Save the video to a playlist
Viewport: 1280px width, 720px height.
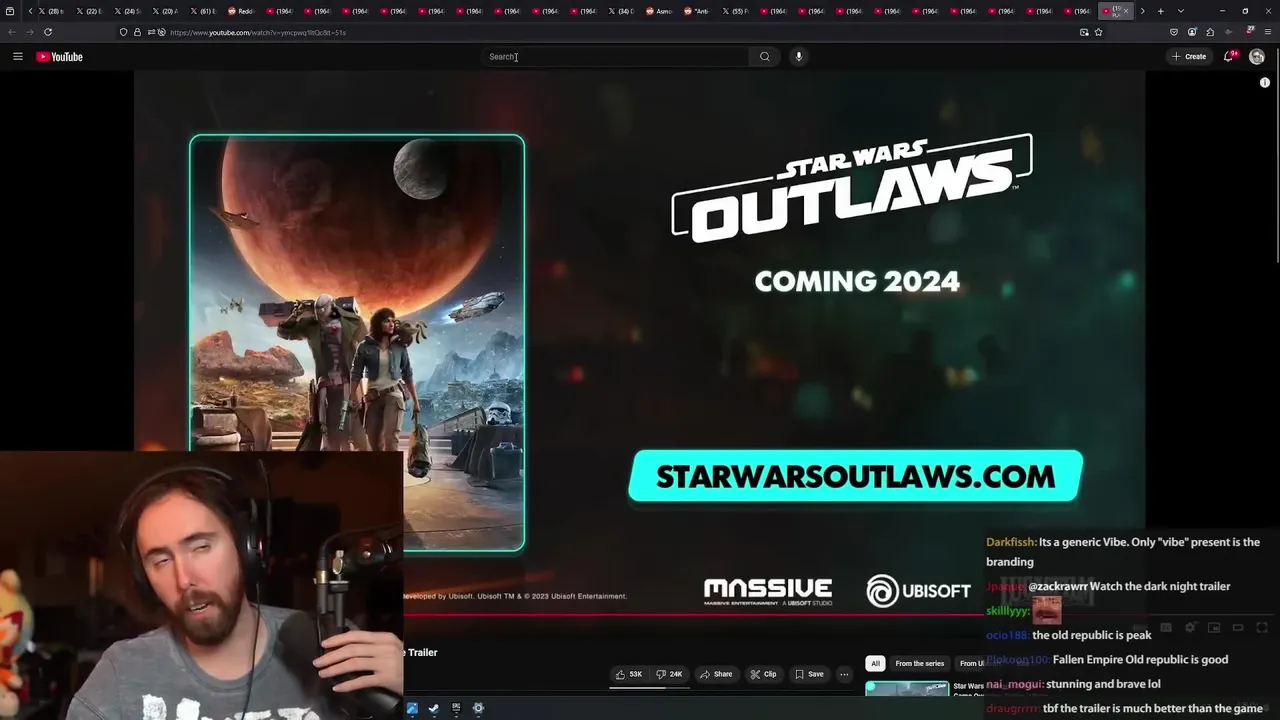(x=809, y=674)
